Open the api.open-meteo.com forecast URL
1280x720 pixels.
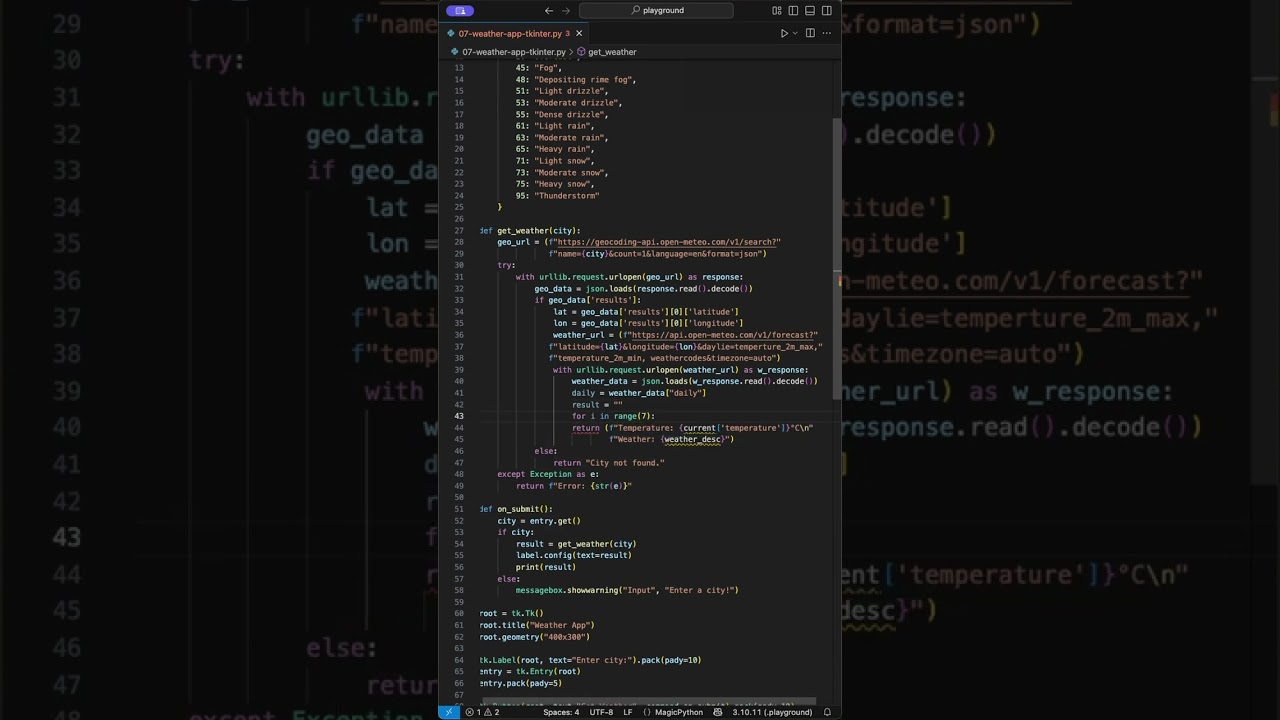point(724,335)
